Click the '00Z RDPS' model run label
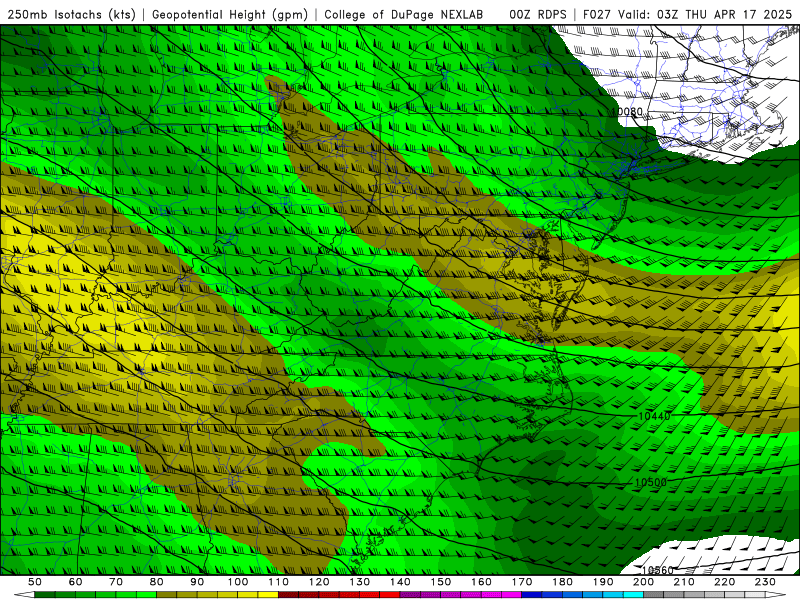The width and height of the screenshot is (800, 600). 538,14
